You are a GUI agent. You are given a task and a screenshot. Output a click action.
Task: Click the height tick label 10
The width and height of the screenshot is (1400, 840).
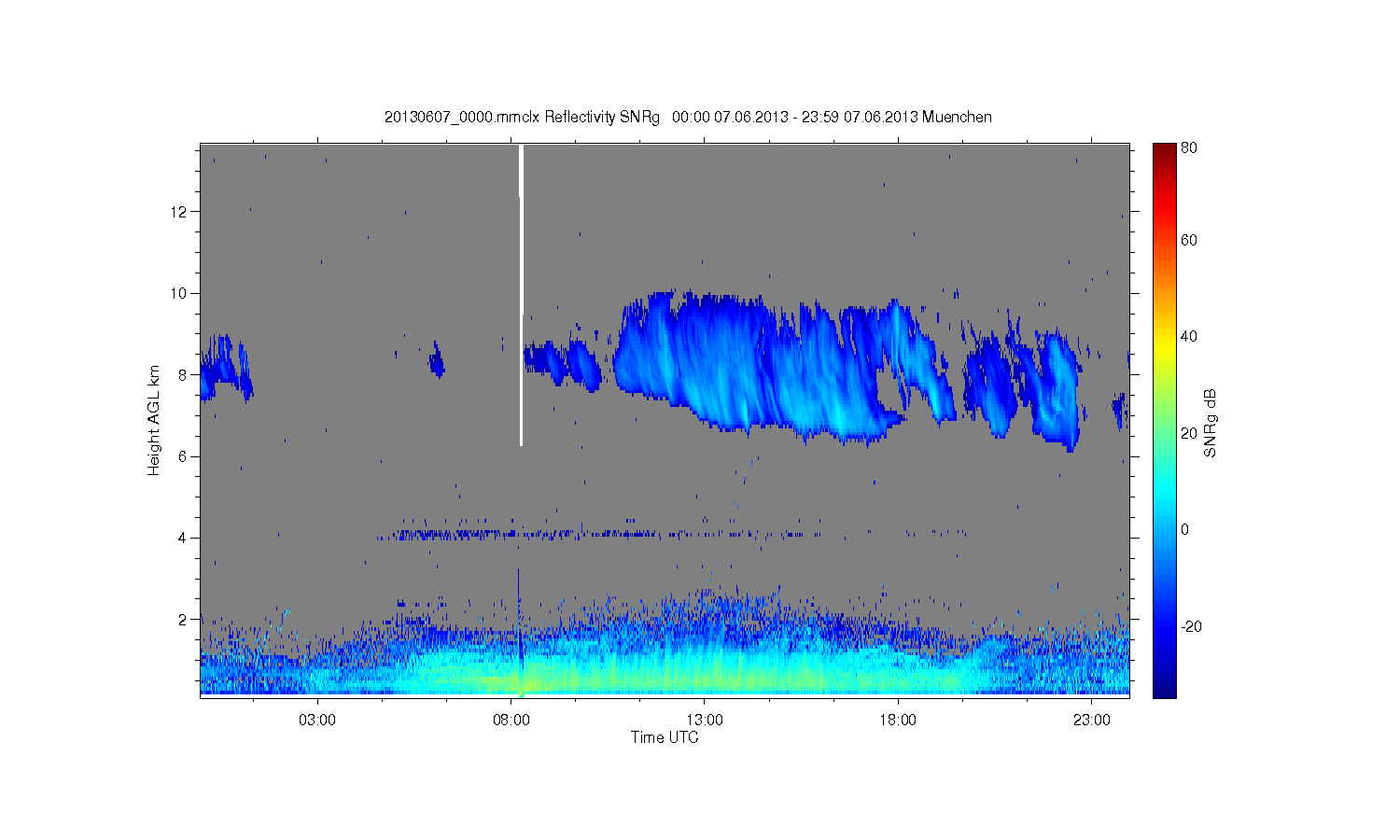[x=179, y=293]
